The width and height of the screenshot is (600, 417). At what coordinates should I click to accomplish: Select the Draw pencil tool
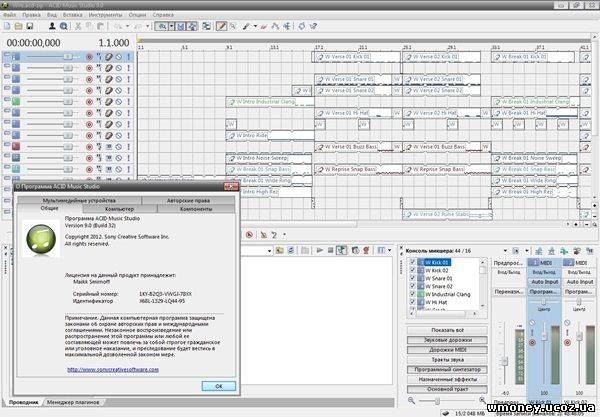[221, 26]
